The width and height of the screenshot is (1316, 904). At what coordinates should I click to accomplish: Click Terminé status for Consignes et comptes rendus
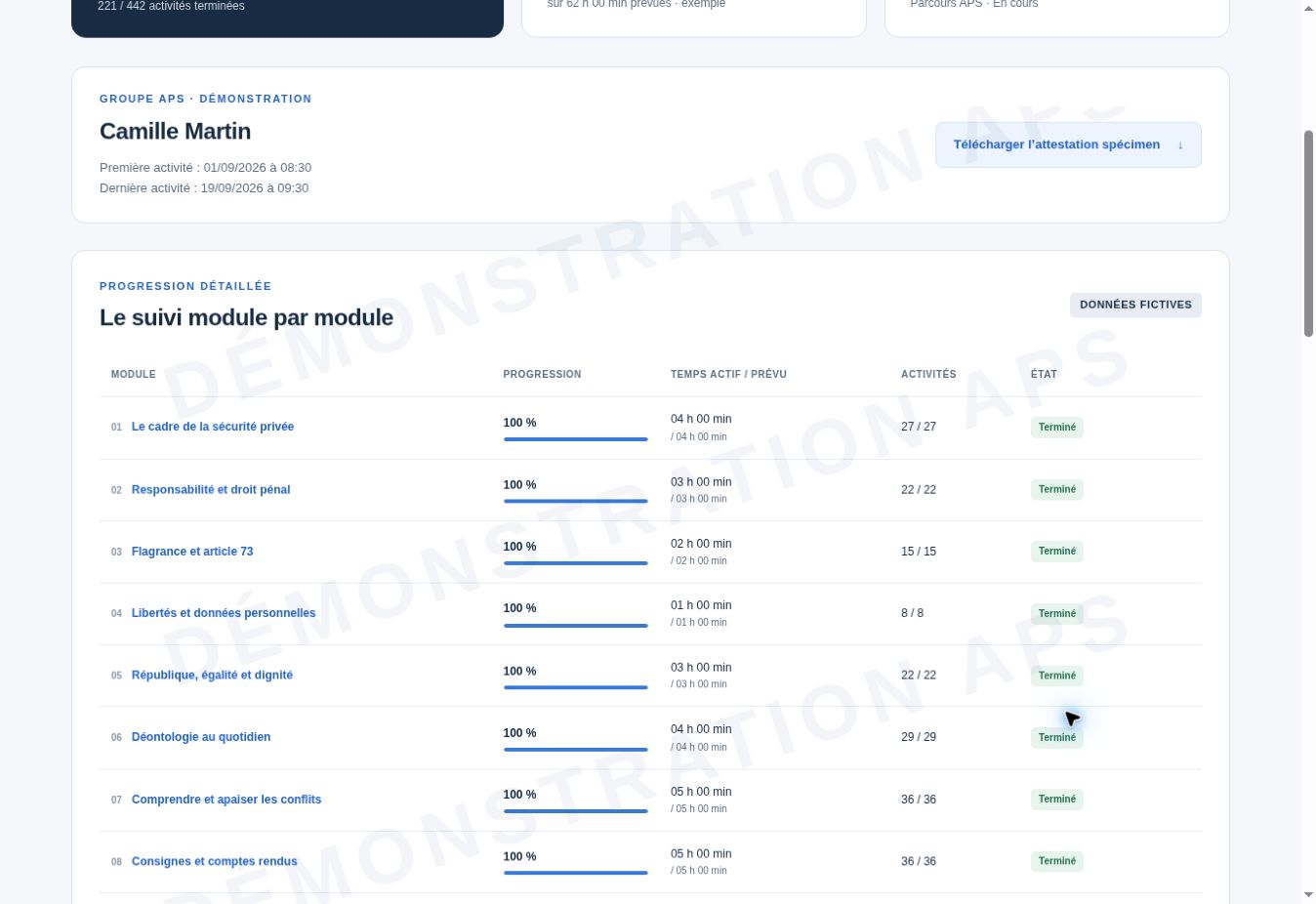click(x=1057, y=861)
